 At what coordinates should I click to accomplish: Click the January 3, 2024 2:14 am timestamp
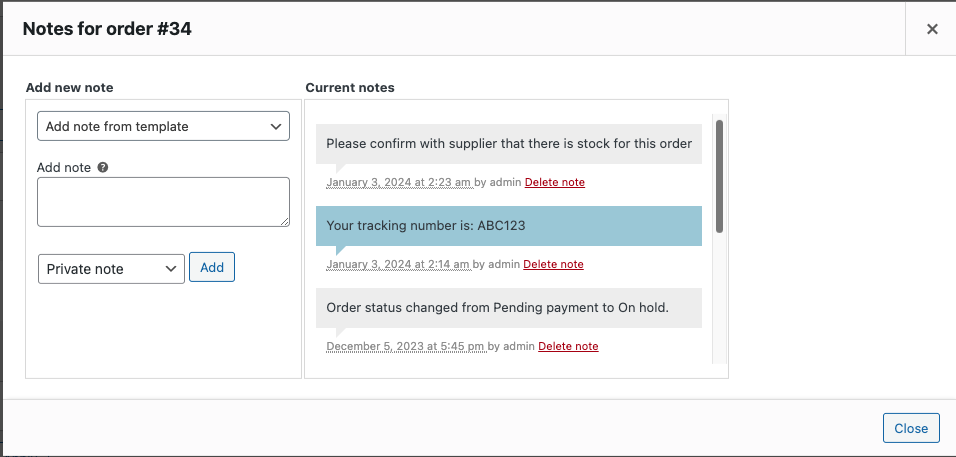pos(398,264)
